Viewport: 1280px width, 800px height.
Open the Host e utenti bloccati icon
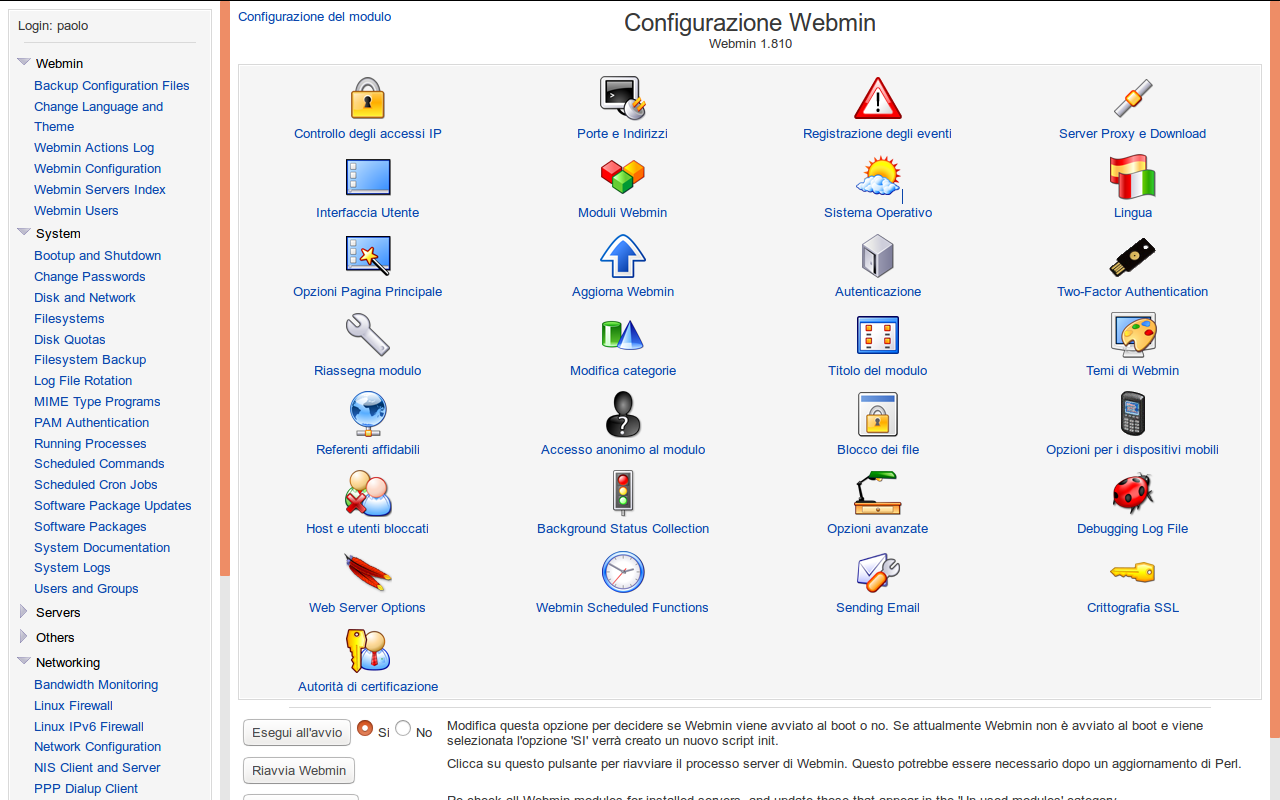368,493
